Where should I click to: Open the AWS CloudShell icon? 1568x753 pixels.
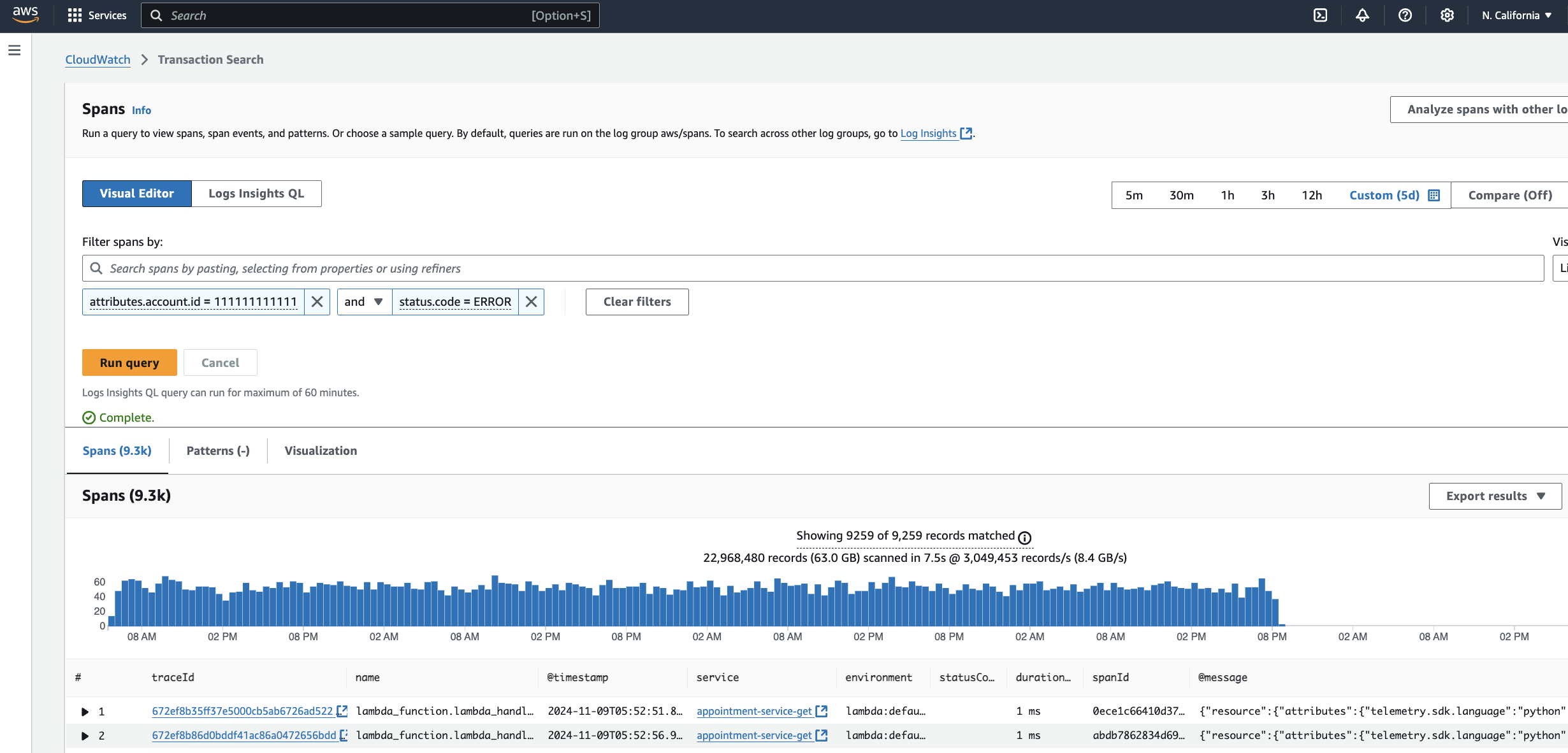(1320, 15)
